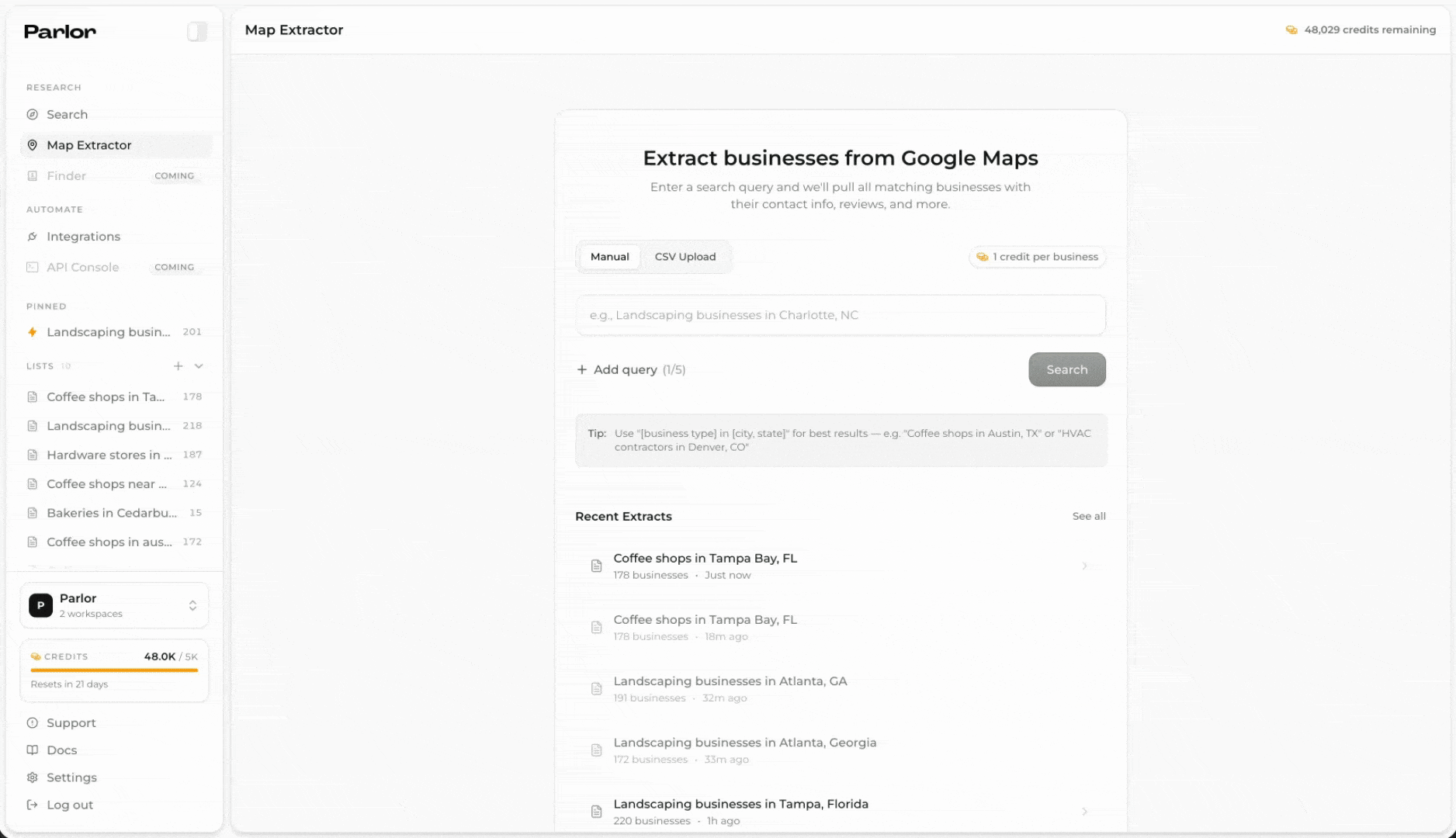Open the Parlor workspace switcher

tap(192, 605)
